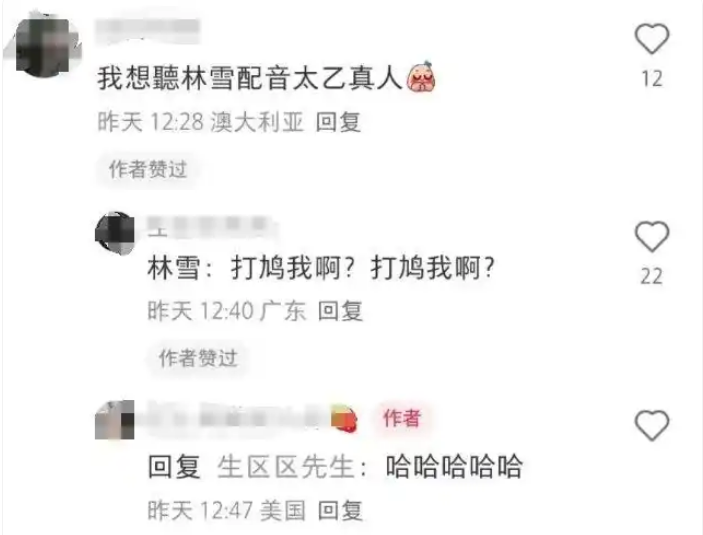Open the mentioned user 生区区先生
Image resolution: width=703 pixels, height=535 pixels.
286,466
